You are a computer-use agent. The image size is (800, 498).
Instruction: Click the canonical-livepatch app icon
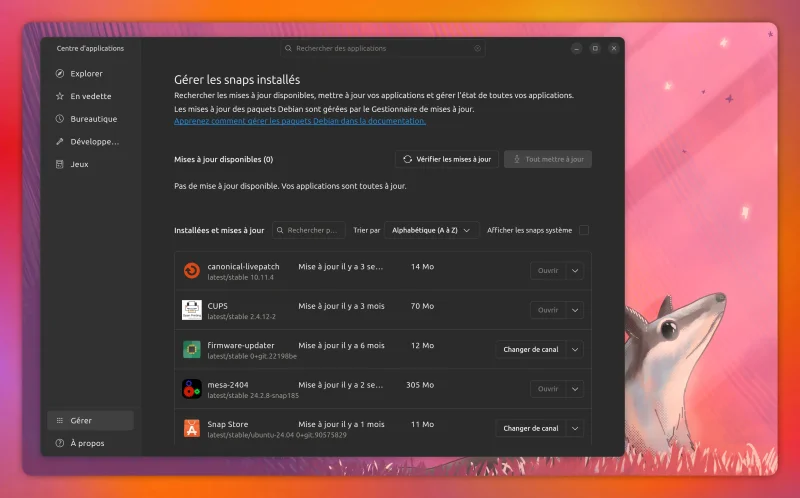tap(192, 270)
